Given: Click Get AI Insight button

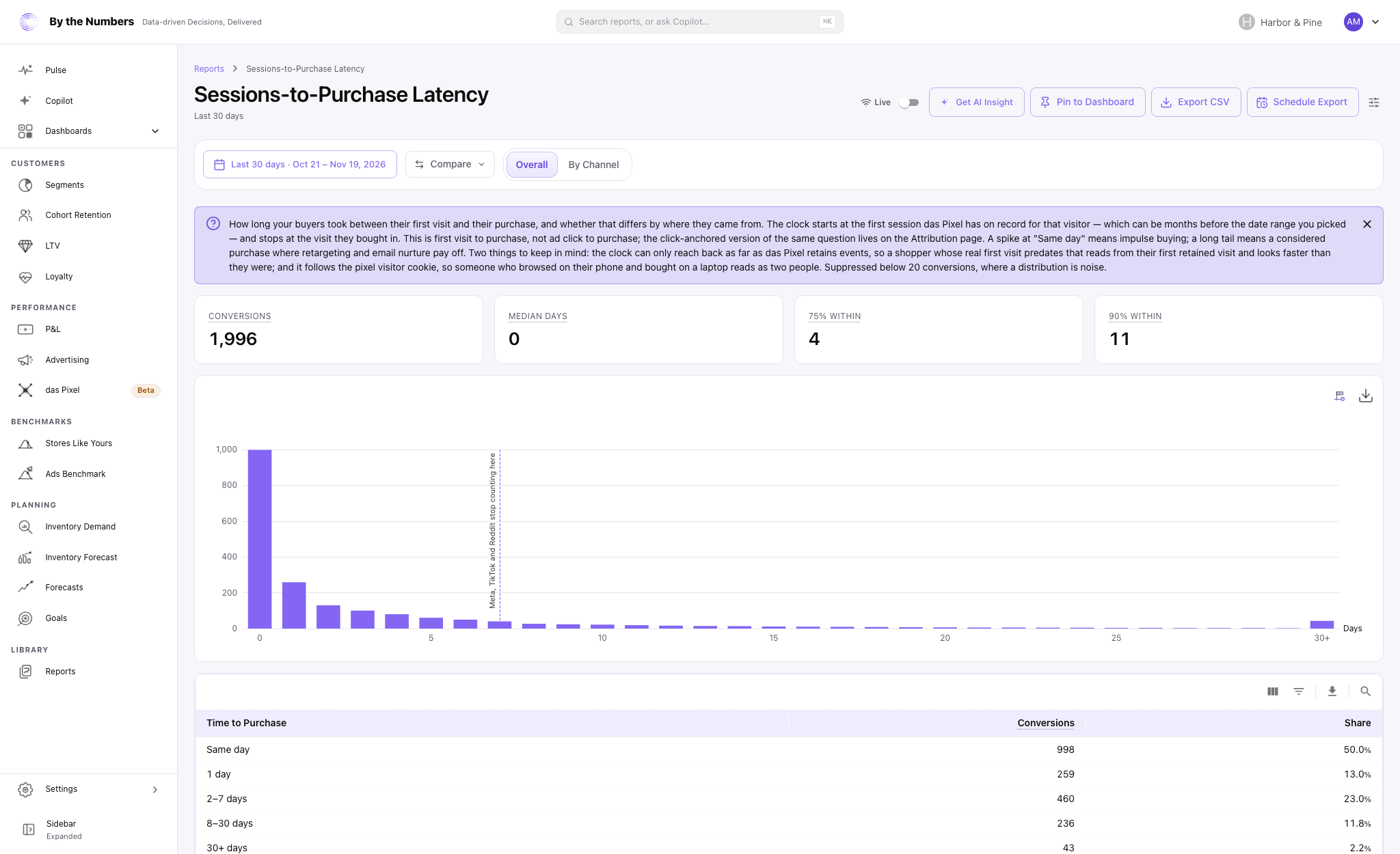Looking at the screenshot, I should [x=976, y=102].
